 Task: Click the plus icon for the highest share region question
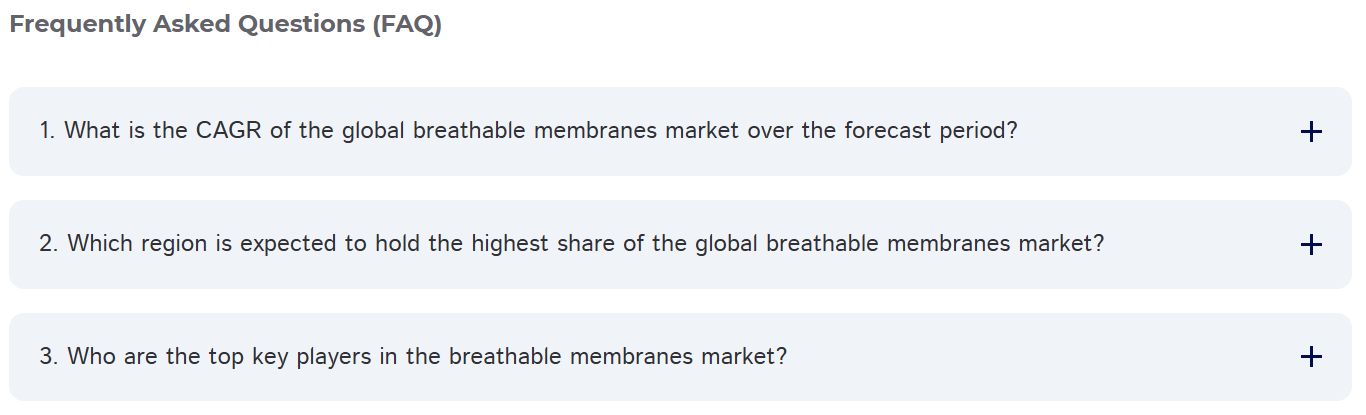tap(1311, 245)
